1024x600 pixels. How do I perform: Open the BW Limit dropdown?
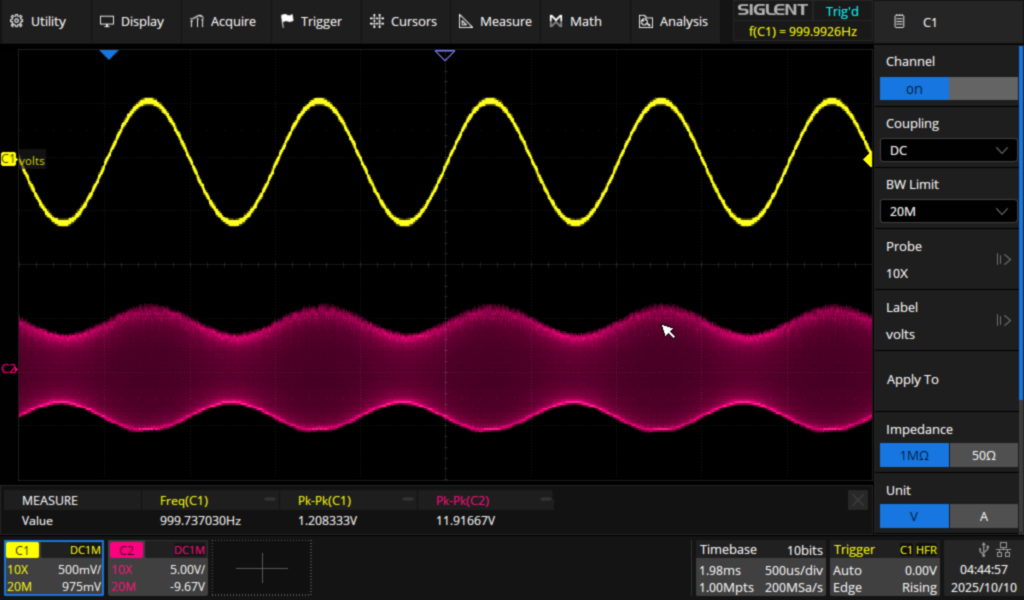click(x=947, y=211)
